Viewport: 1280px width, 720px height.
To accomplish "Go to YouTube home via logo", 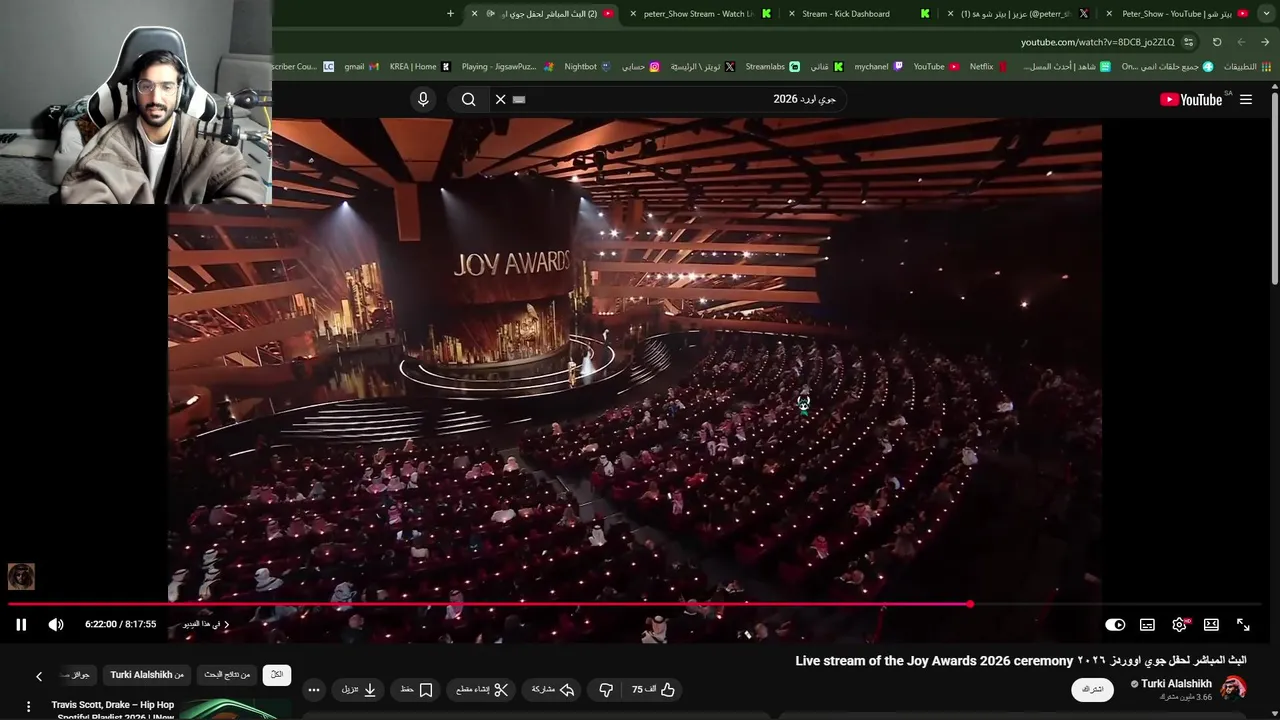I will click(1191, 99).
